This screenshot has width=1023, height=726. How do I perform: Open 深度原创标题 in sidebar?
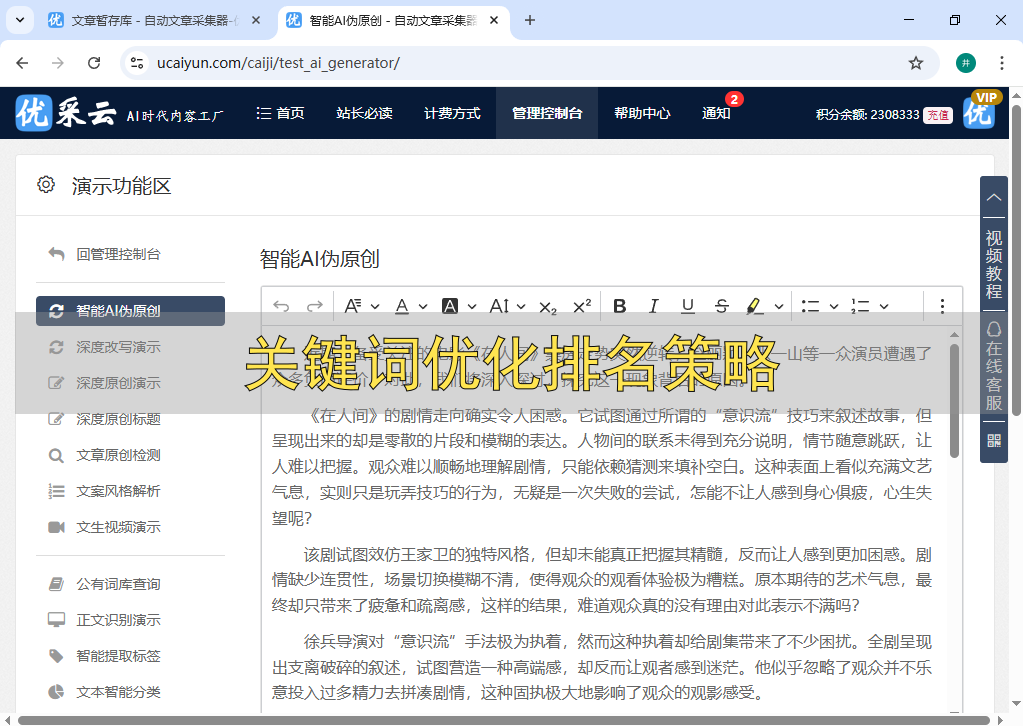117,419
